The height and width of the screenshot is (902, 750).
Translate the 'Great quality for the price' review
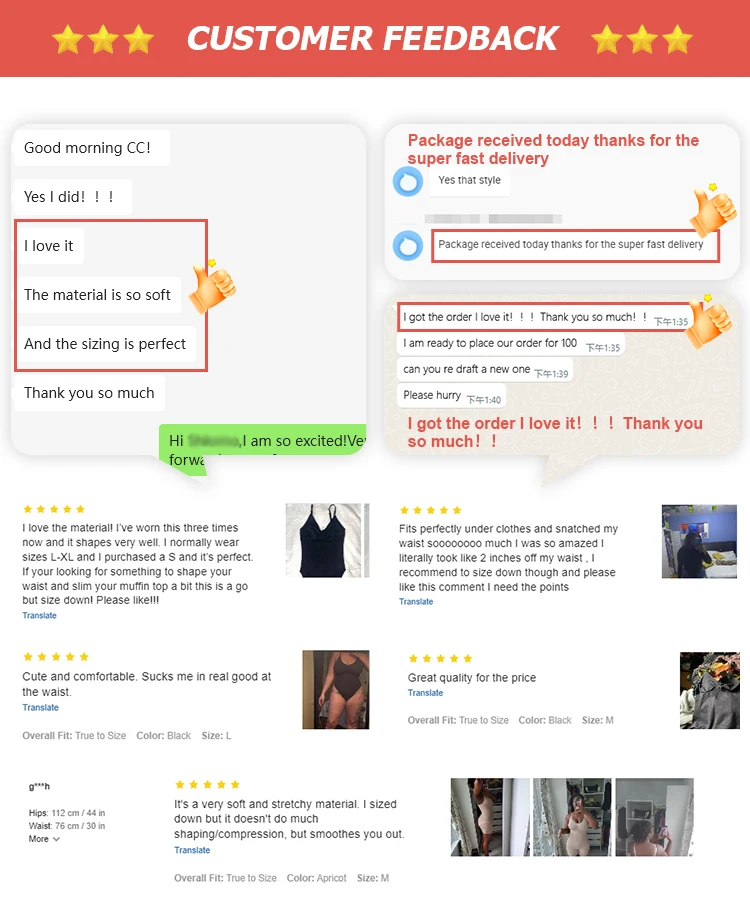425,693
